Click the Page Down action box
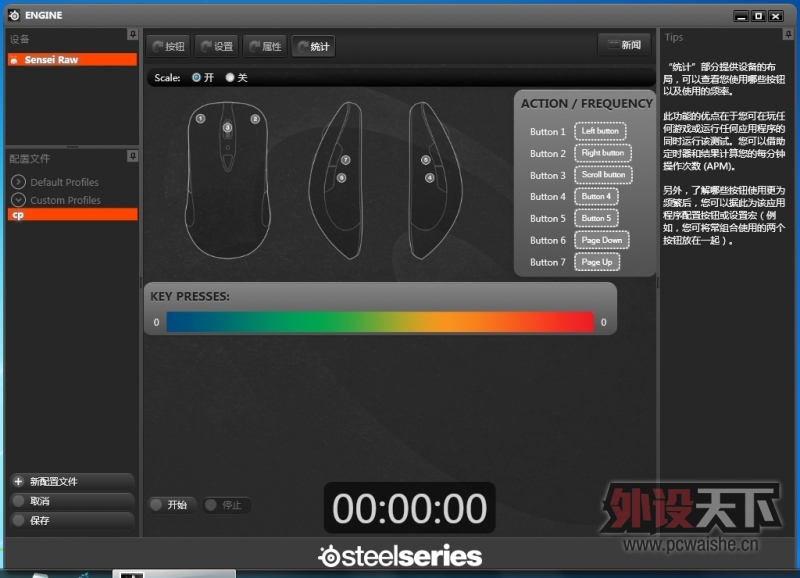The height and width of the screenshot is (578, 800). 602,240
